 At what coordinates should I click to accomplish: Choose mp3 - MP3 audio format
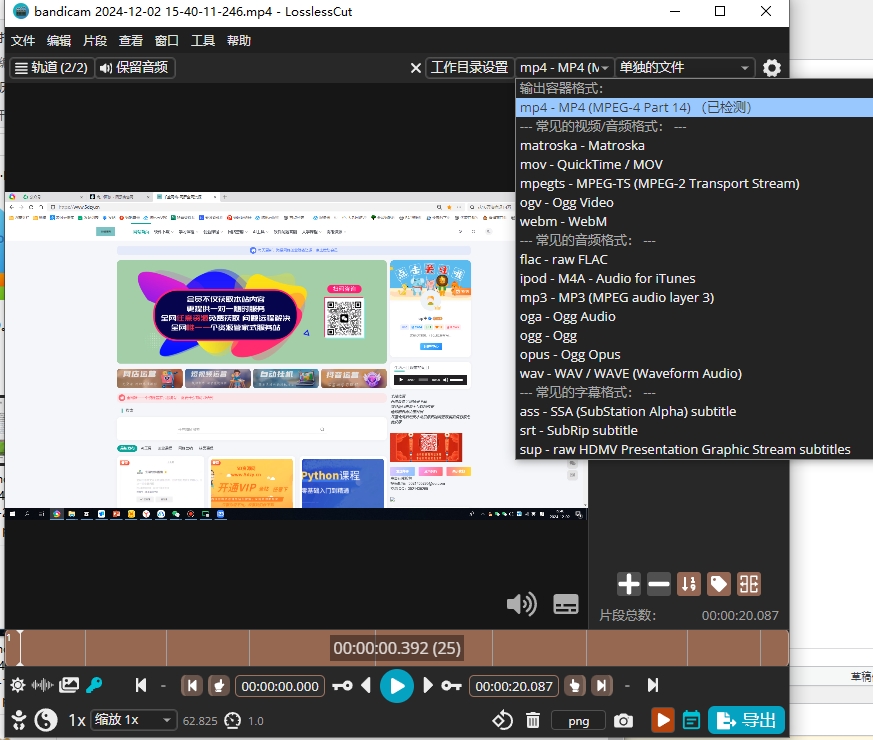click(x=694, y=297)
